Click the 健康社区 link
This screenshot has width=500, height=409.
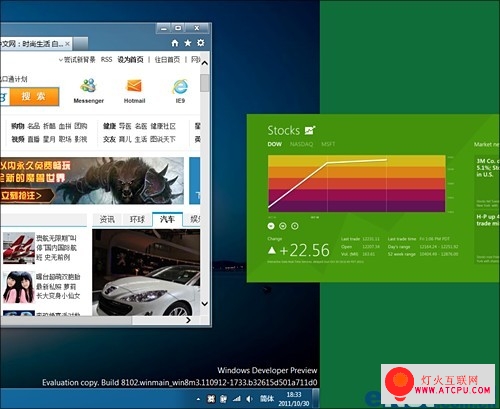[163, 126]
